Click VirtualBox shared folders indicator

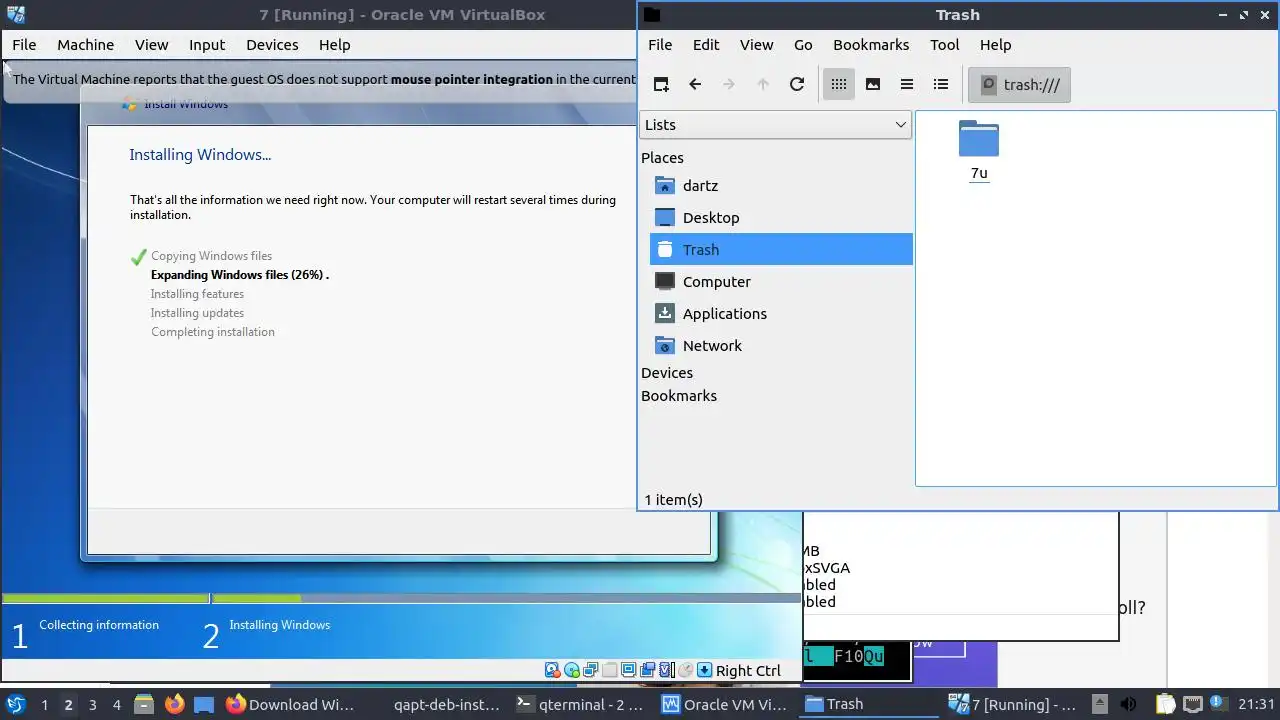[x=609, y=670]
